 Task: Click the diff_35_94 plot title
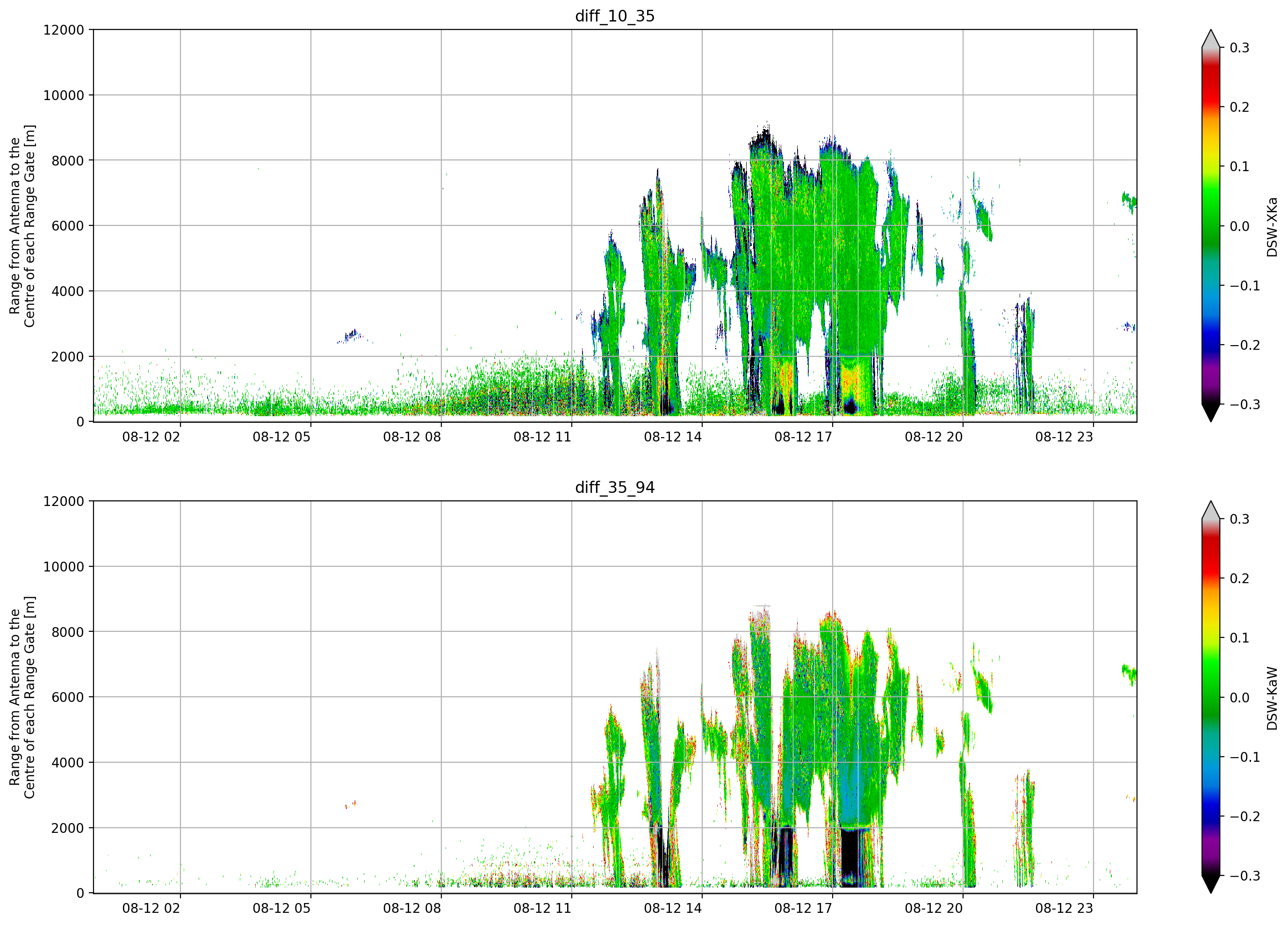click(615, 487)
